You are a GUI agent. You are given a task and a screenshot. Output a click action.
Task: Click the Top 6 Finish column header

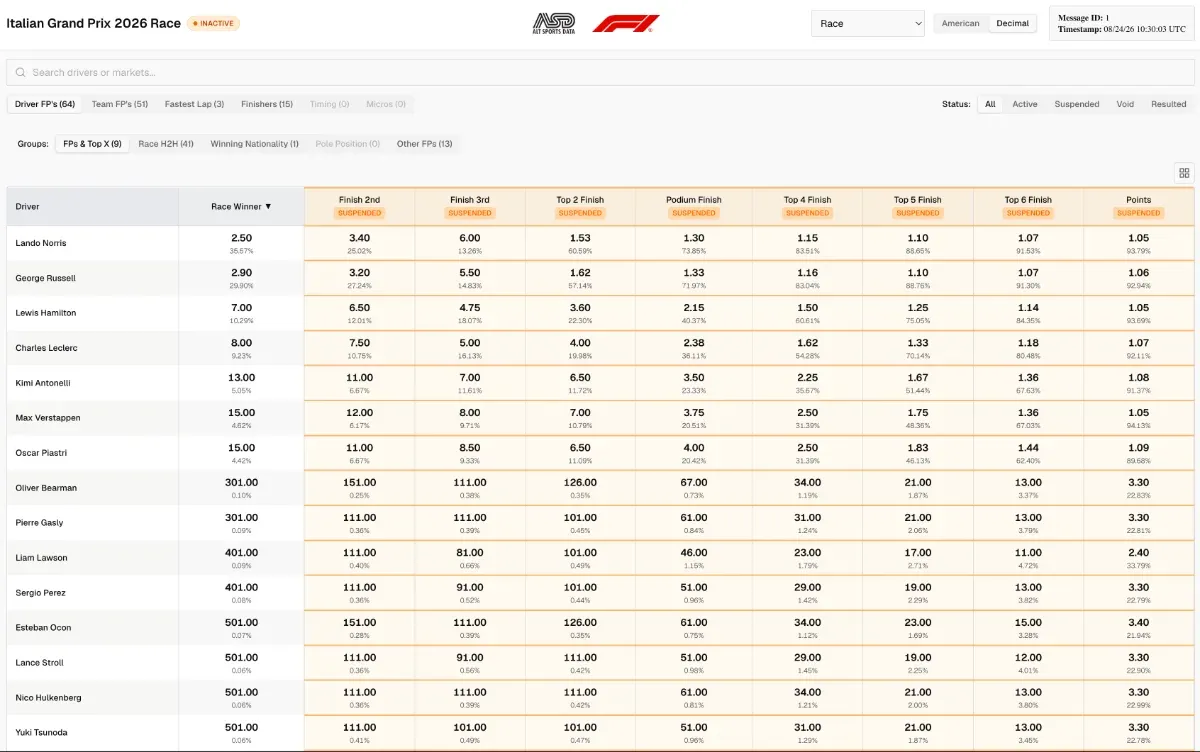tap(1028, 206)
